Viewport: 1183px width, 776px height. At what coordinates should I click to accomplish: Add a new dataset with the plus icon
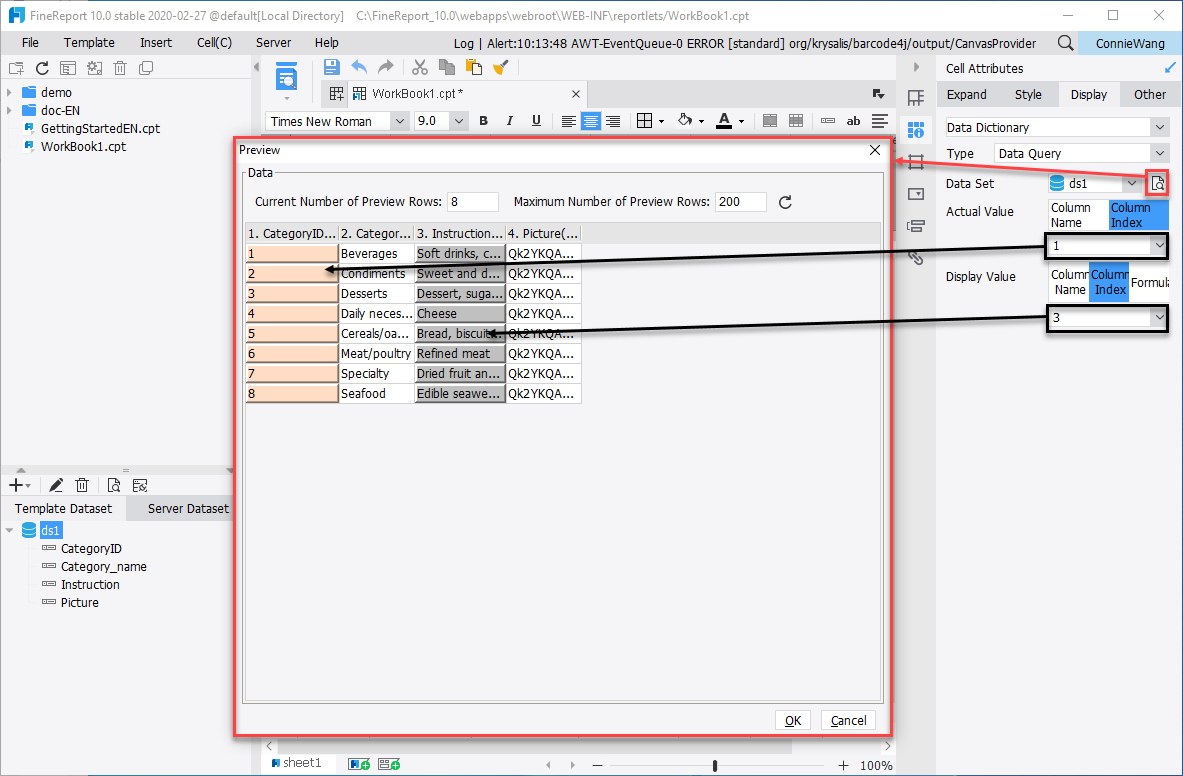(x=17, y=484)
